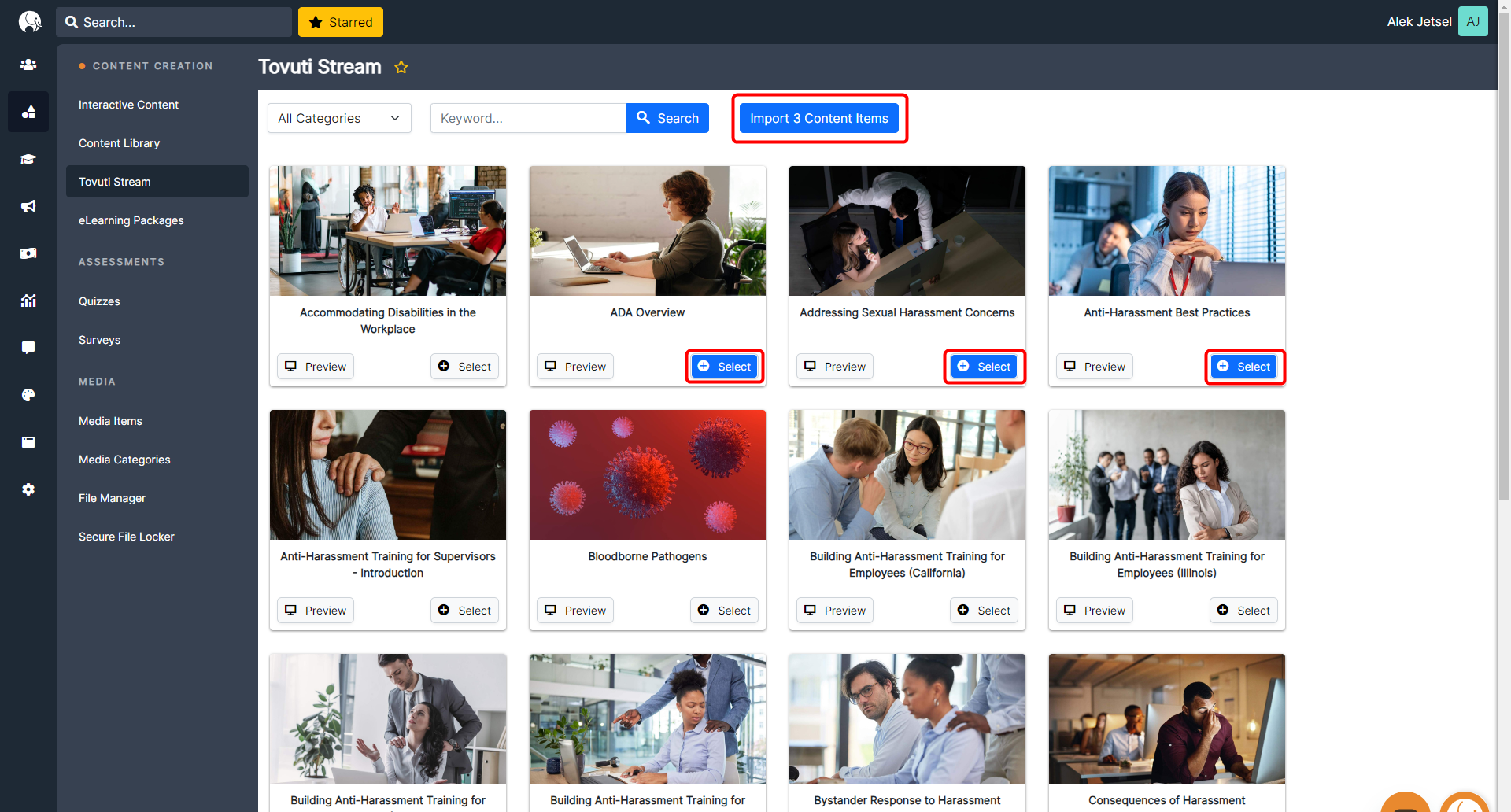The width and height of the screenshot is (1511, 812).
Task: Open Media Items menu item
Action: pyautogui.click(x=110, y=421)
